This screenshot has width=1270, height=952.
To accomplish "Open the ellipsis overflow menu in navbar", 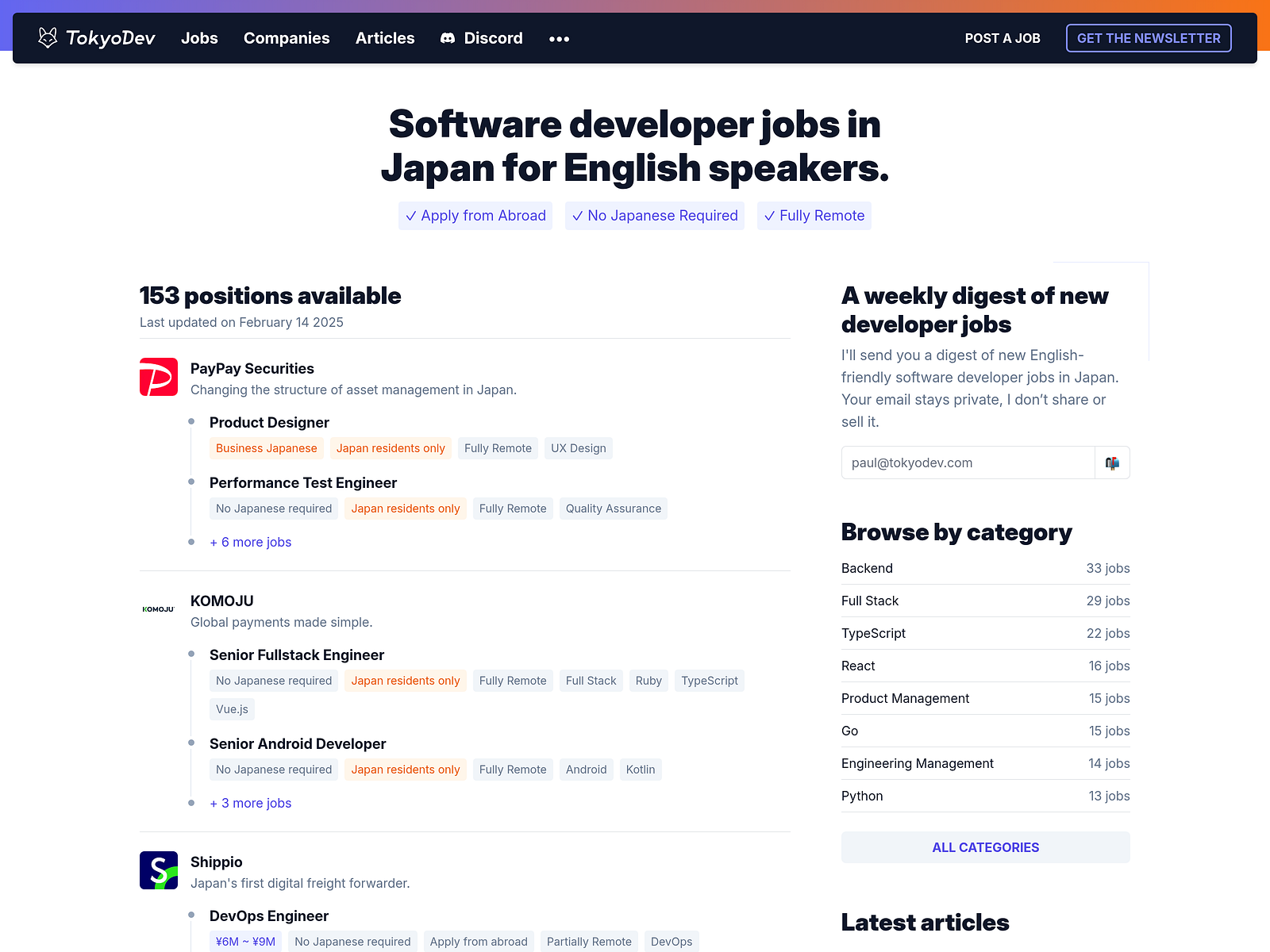I will pyautogui.click(x=559, y=38).
